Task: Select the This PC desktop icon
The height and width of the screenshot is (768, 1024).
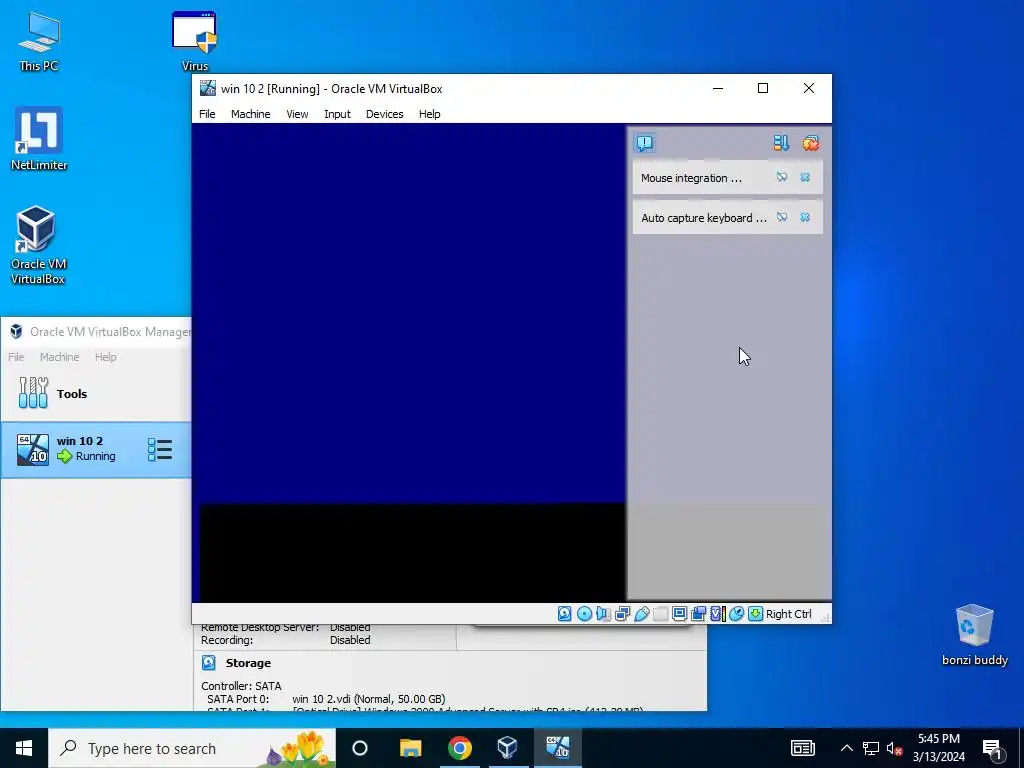Action: pos(39,42)
